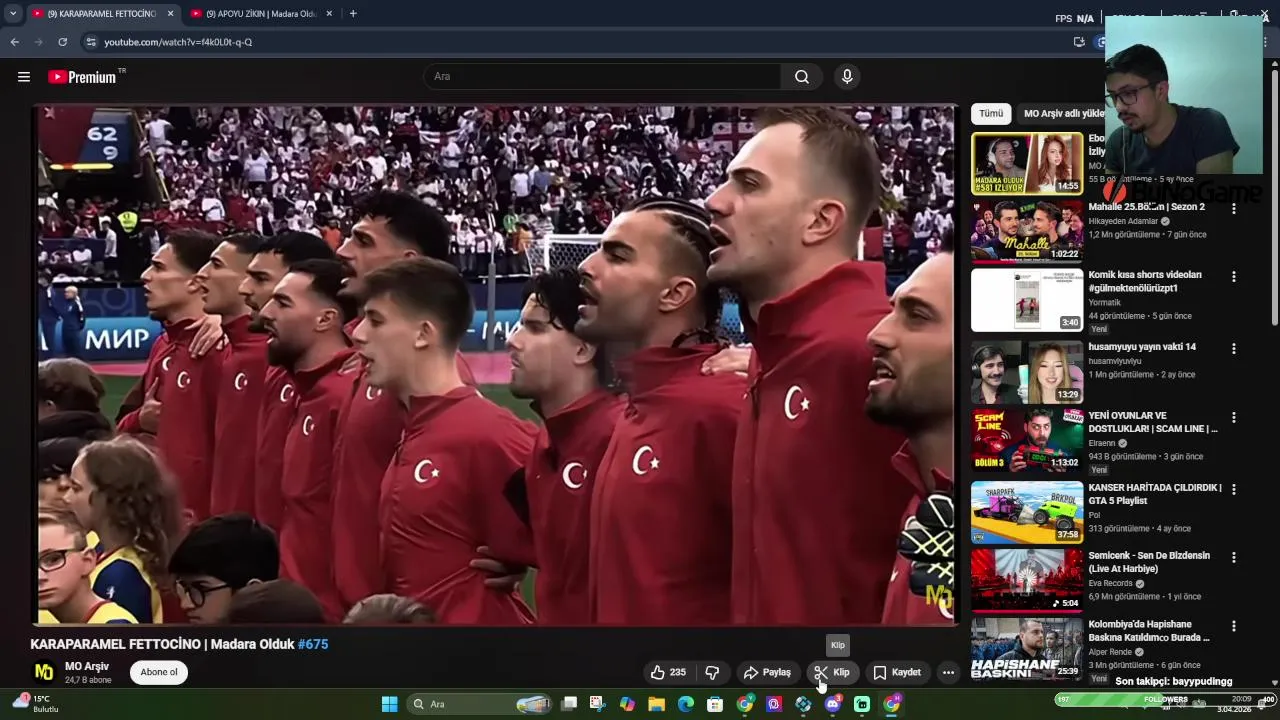Click the search magnifier button

[x=802, y=77]
